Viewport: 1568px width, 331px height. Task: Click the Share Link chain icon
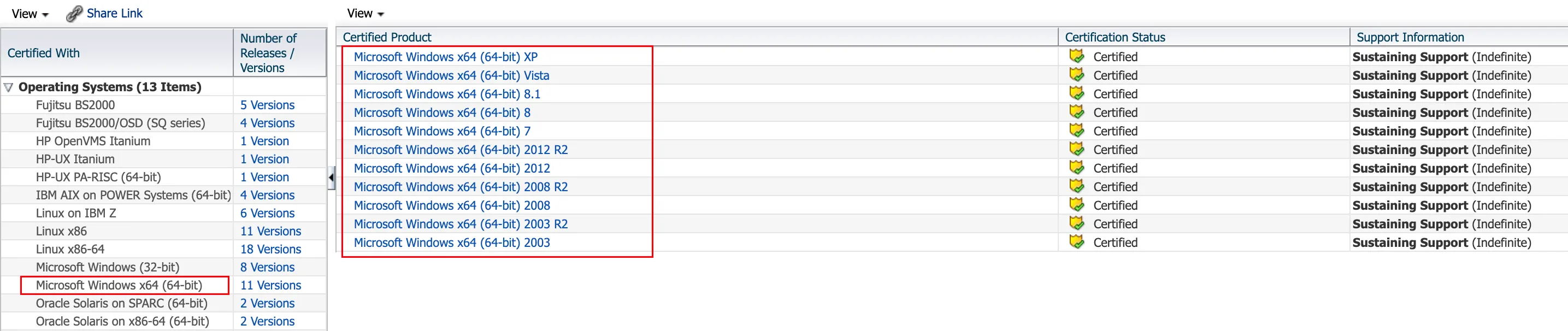pos(74,14)
